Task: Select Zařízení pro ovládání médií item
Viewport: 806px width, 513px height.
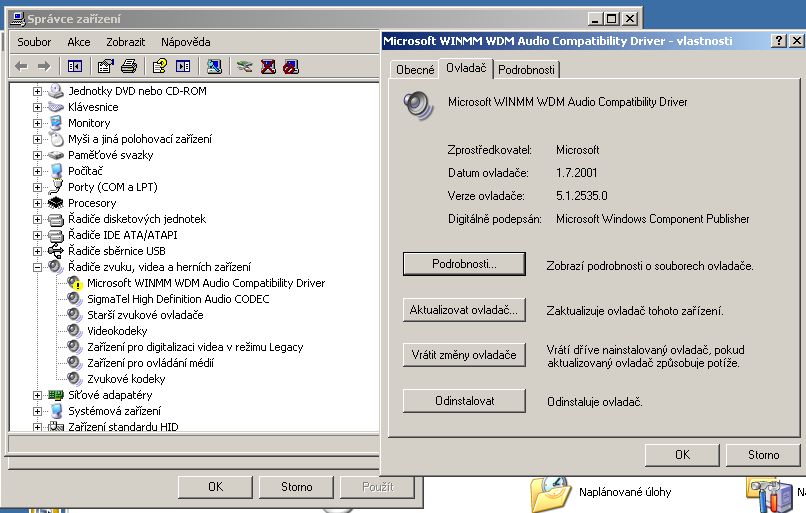Action: click(x=150, y=363)
